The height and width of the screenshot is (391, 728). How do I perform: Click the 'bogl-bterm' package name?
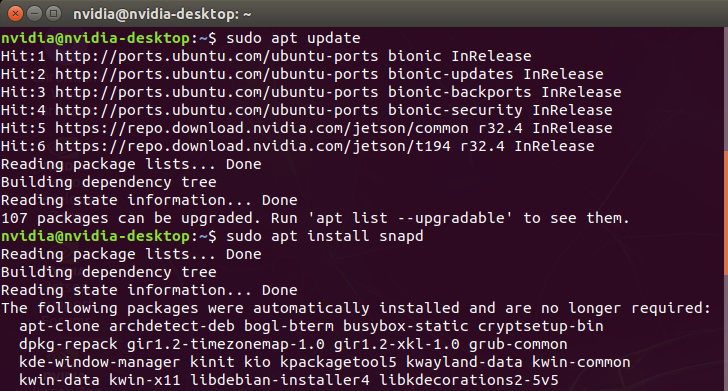tap(289, 326)
